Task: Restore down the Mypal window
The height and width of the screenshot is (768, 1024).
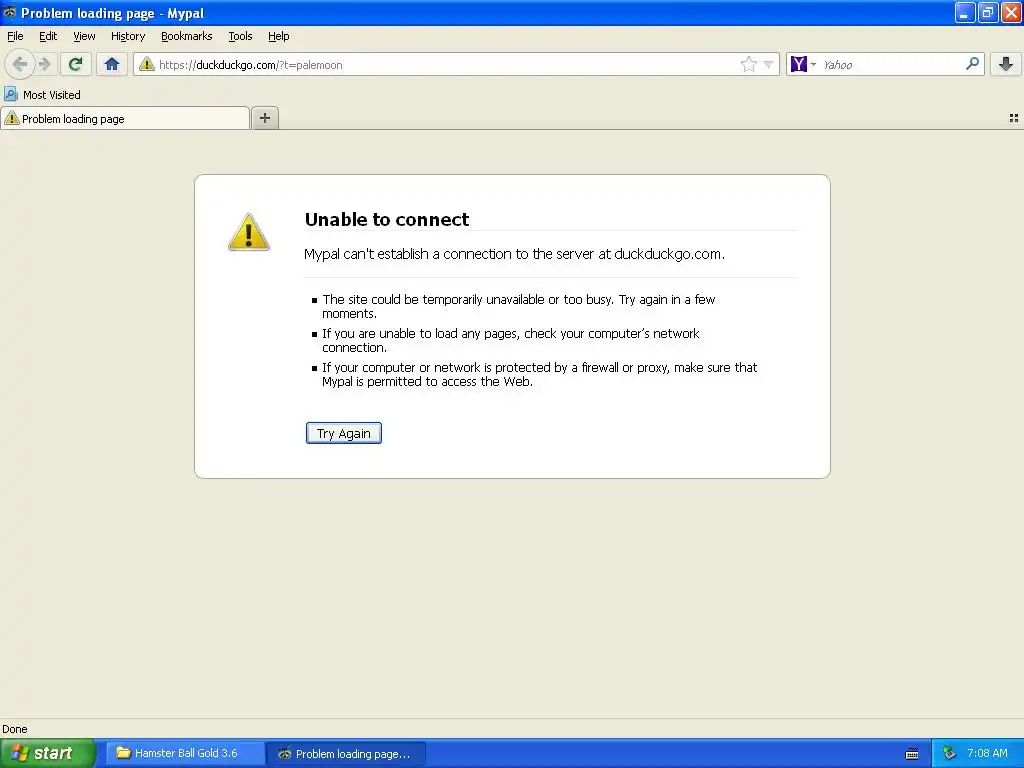Action: [988, 12]
